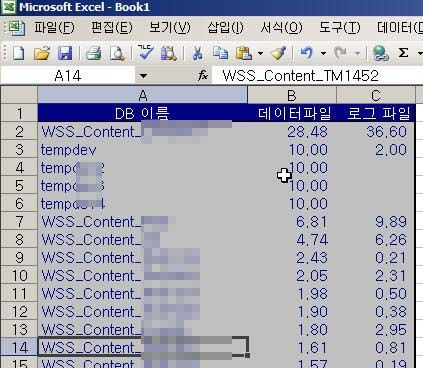423x368 pixels.
Task: Select cell with value 4.74
Action: (292, 239)
